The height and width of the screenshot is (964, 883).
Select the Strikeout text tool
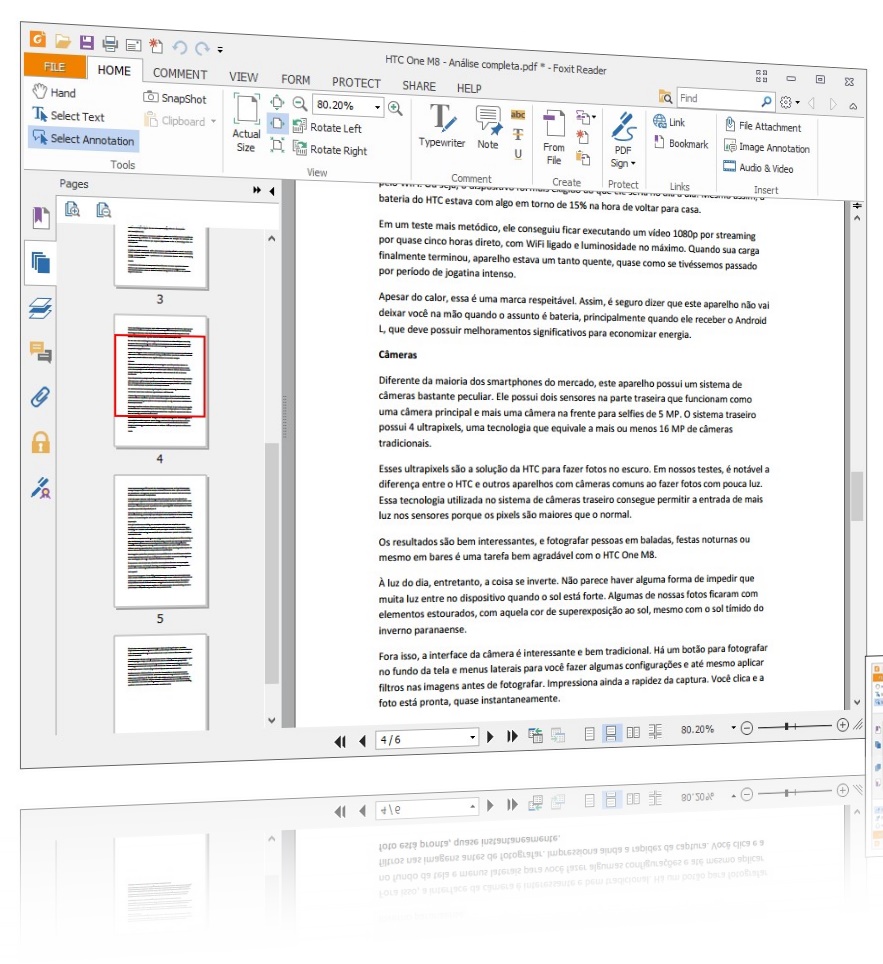click(x=518, y=134)
